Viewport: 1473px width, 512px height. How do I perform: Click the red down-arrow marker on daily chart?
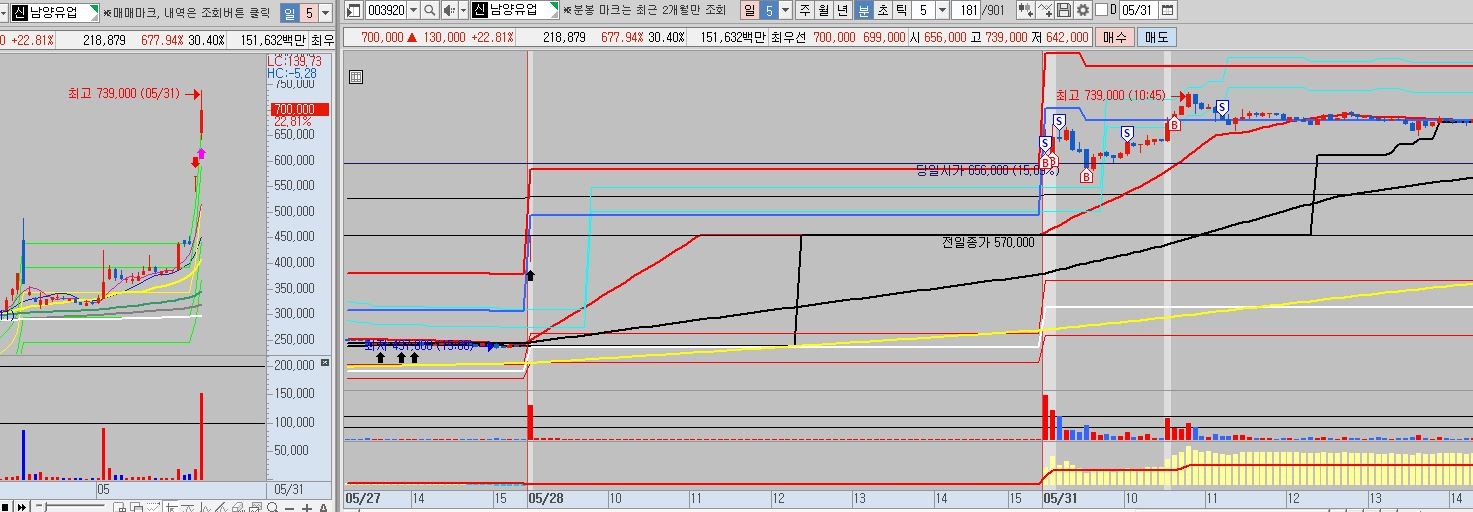pyautogui.click(x=196, y=162)
